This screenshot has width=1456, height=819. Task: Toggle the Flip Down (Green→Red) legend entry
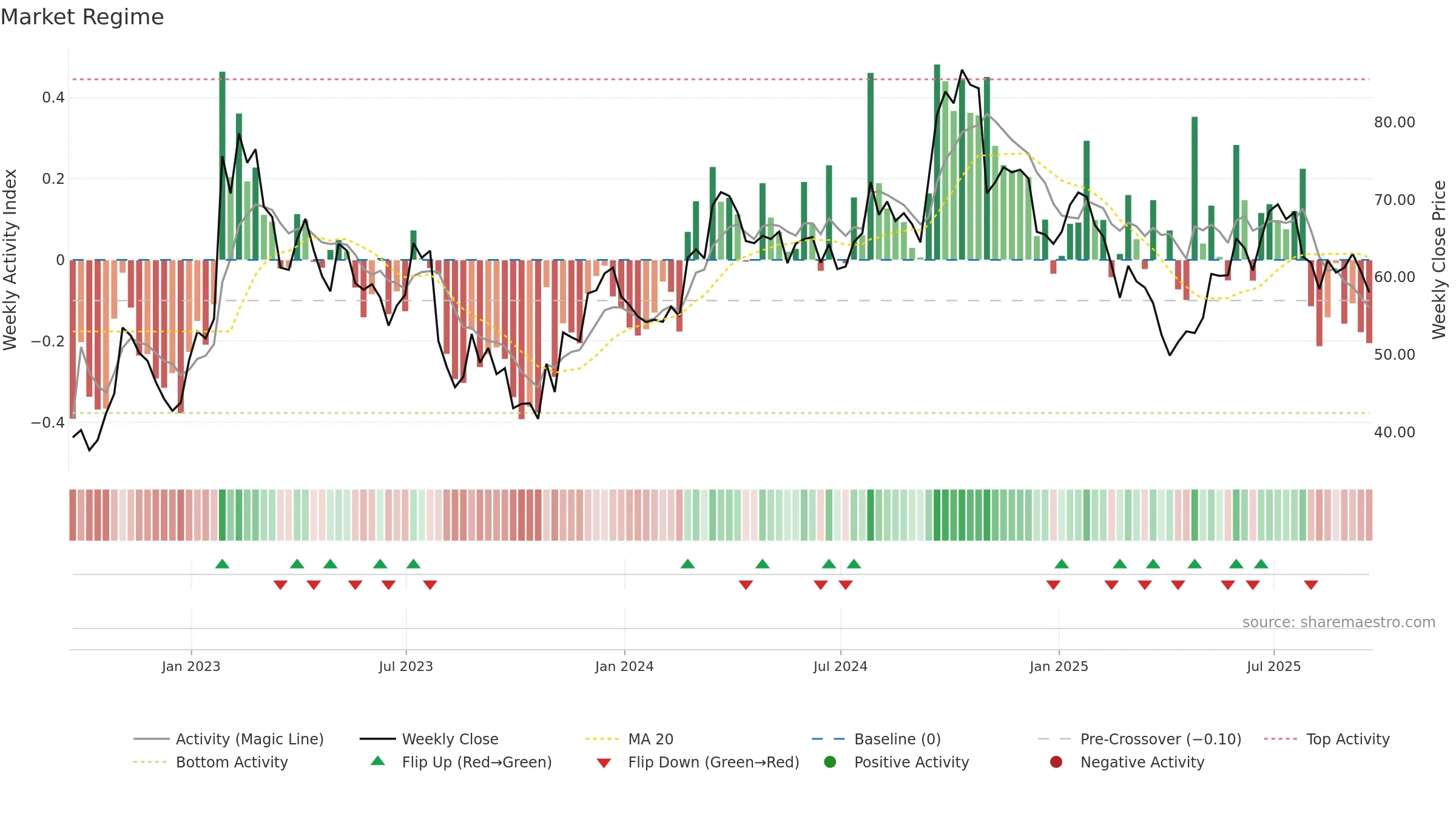pyautogui.click(x=698, y=762)
